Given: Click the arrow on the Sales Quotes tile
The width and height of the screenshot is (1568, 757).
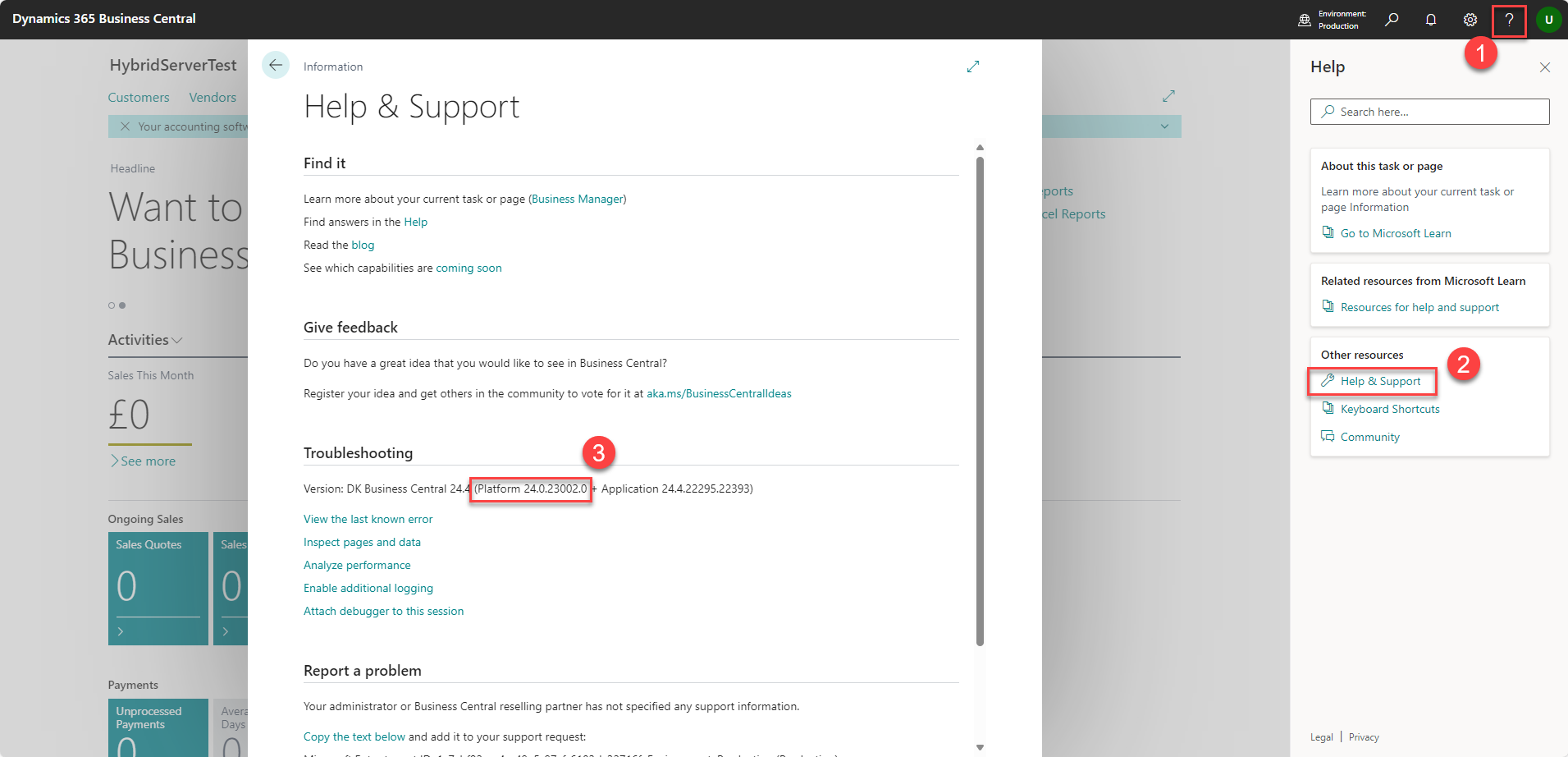Looking at the screenshot, I should 121,631.
